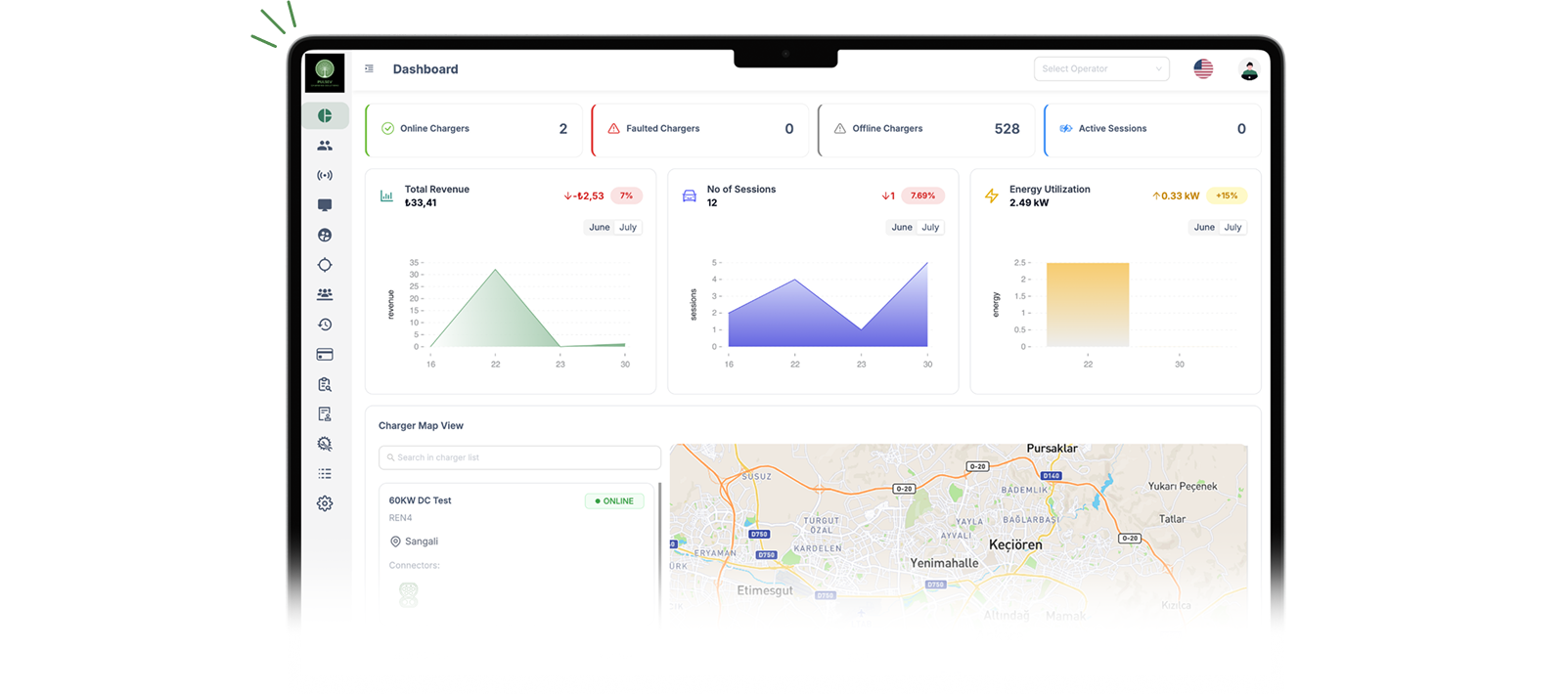This screenshot has width=1568, height=694.
Task: Open the dashboard pie chart sidebar icon
Action: 325,116
